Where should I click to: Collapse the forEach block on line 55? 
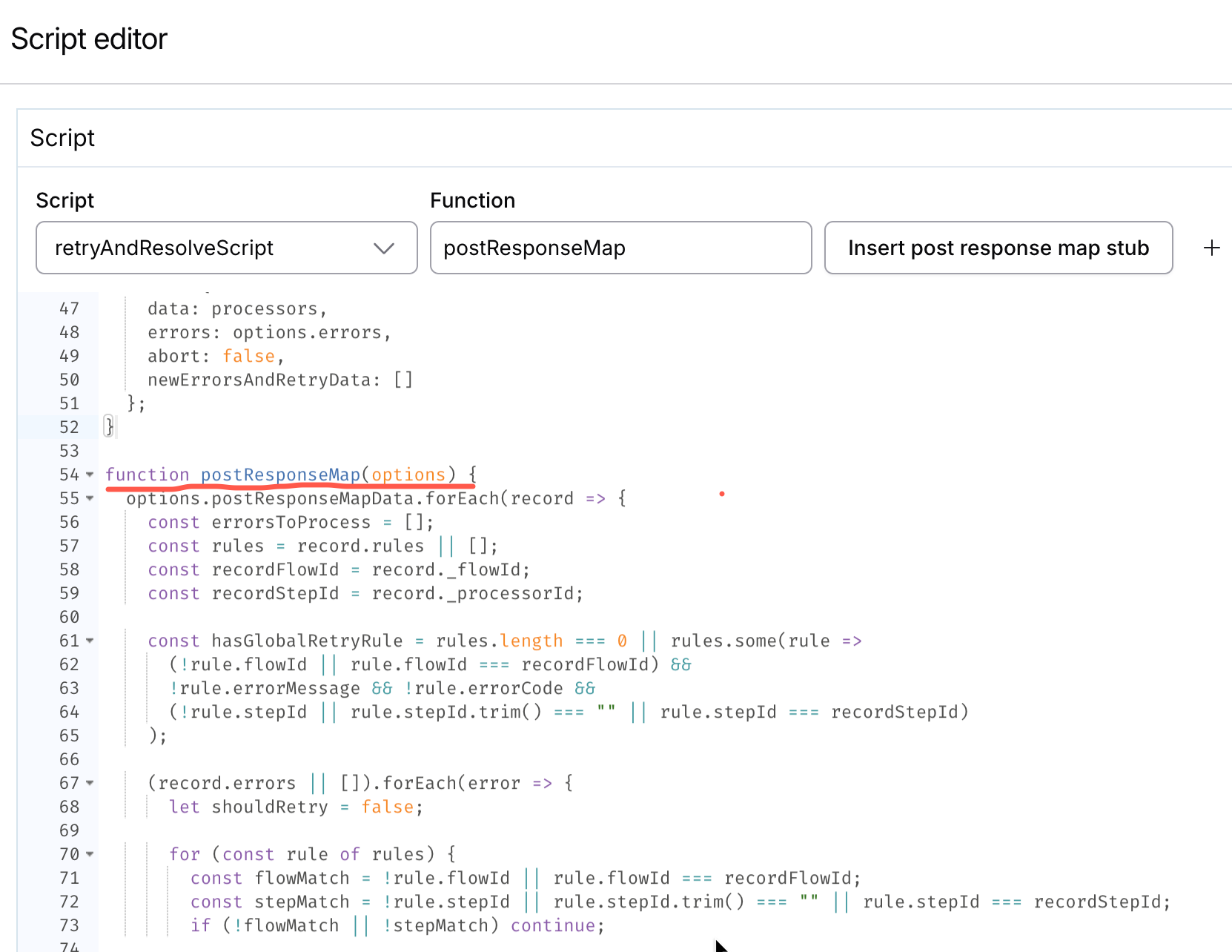tap(89, 498)
